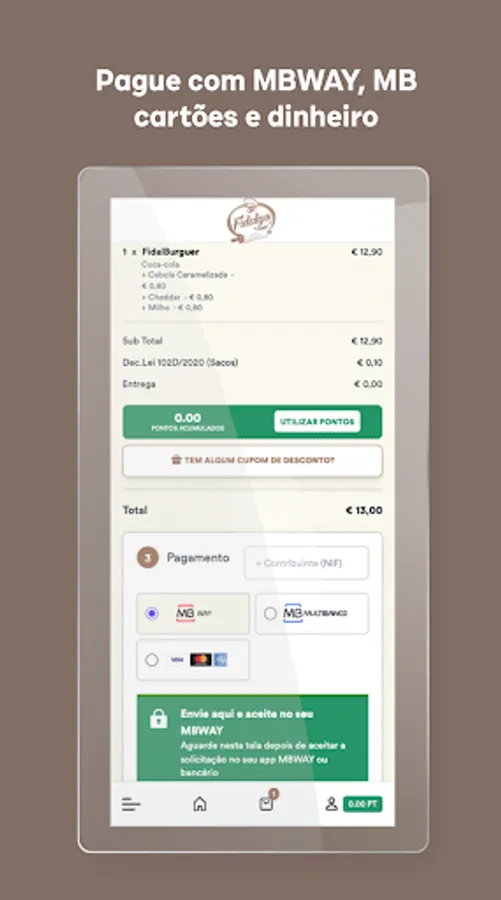Click the padlock icon in green banner
Screen dimensions: 501x900
point(158,717)
